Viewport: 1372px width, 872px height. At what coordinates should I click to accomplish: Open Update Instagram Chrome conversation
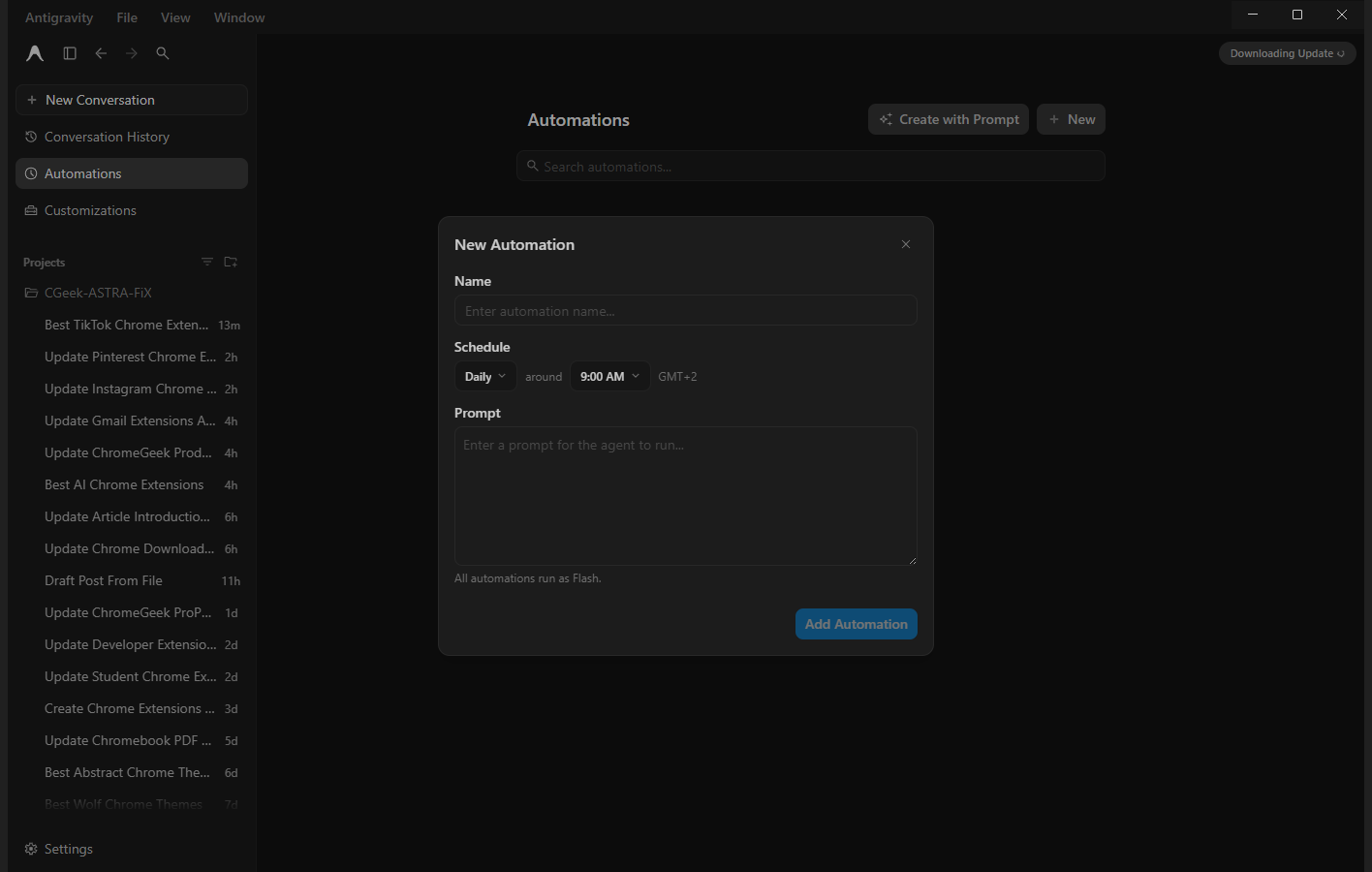132,389
